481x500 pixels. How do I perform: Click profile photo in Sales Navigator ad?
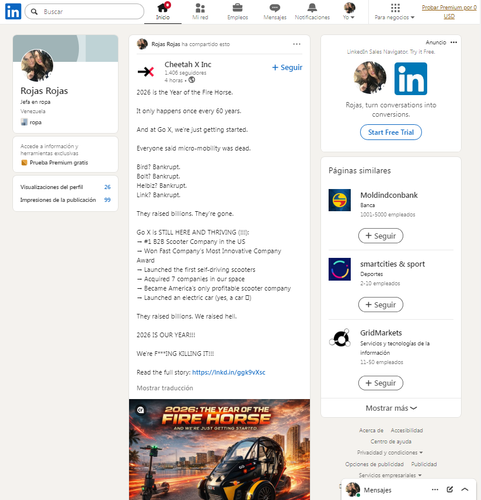pos(370,78)
